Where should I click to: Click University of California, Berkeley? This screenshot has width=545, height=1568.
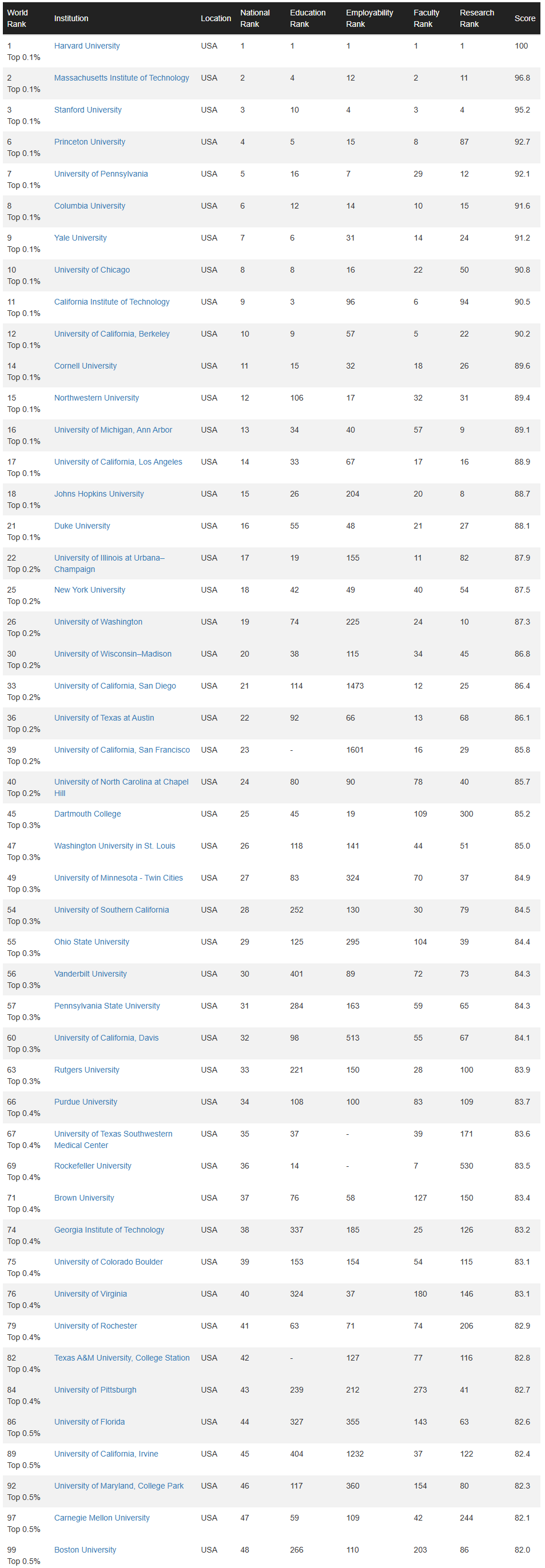[112, 334]
